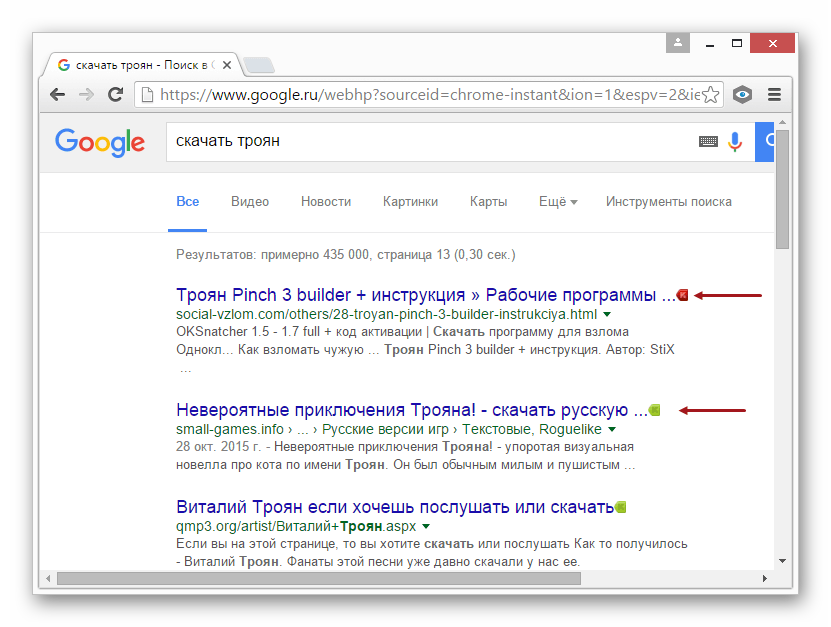Switch to Новости results

(326, 201)
